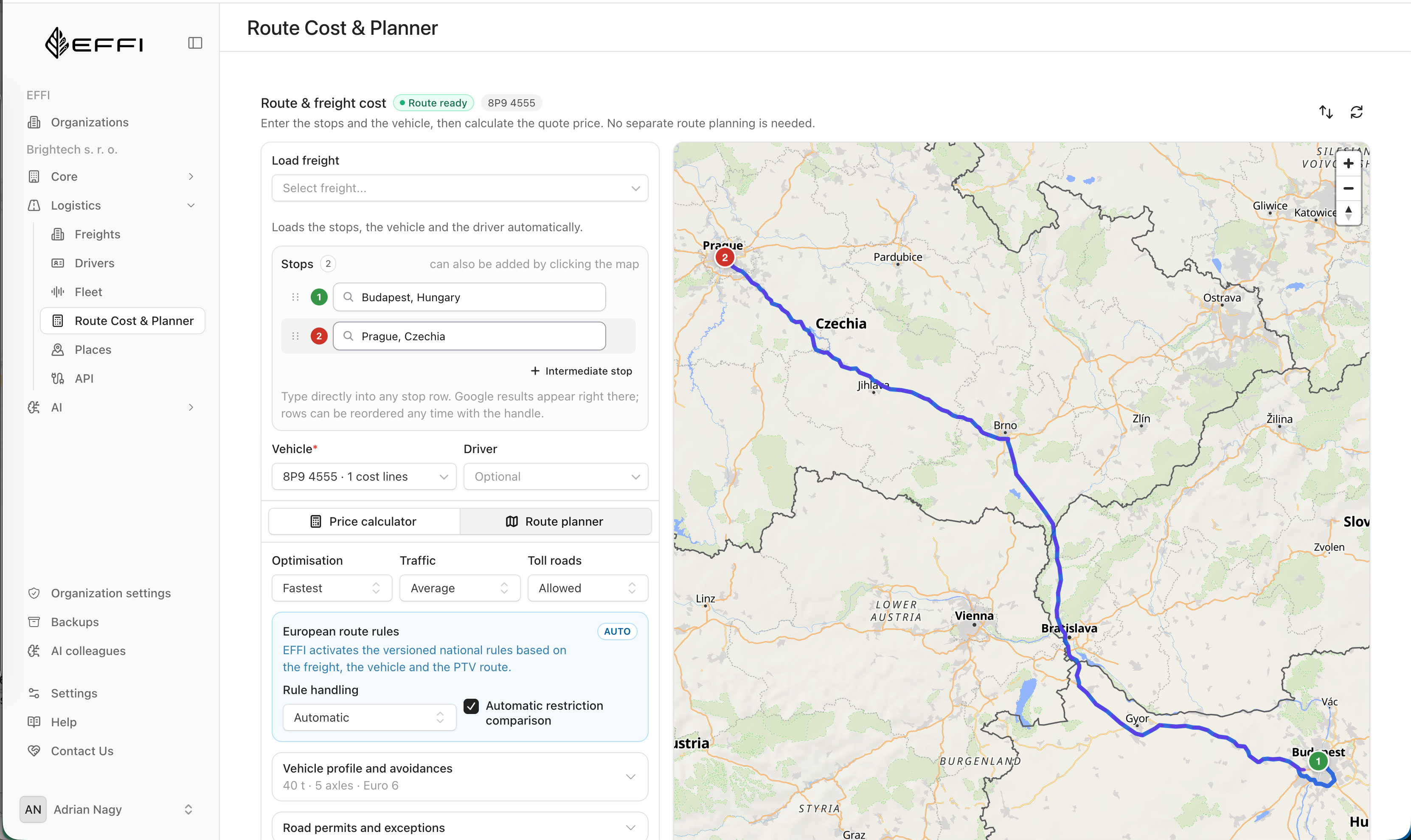Grab drag handle for Budapest stop

(295, 297)
